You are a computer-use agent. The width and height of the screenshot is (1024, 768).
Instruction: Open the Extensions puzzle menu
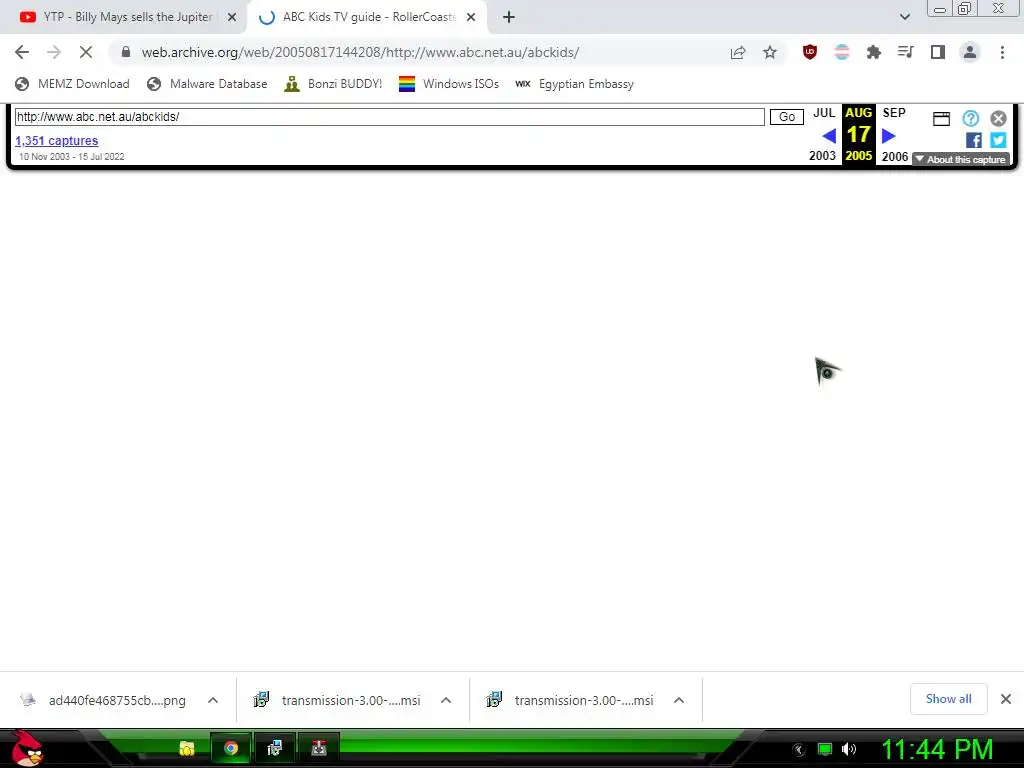tap(873, 52)
